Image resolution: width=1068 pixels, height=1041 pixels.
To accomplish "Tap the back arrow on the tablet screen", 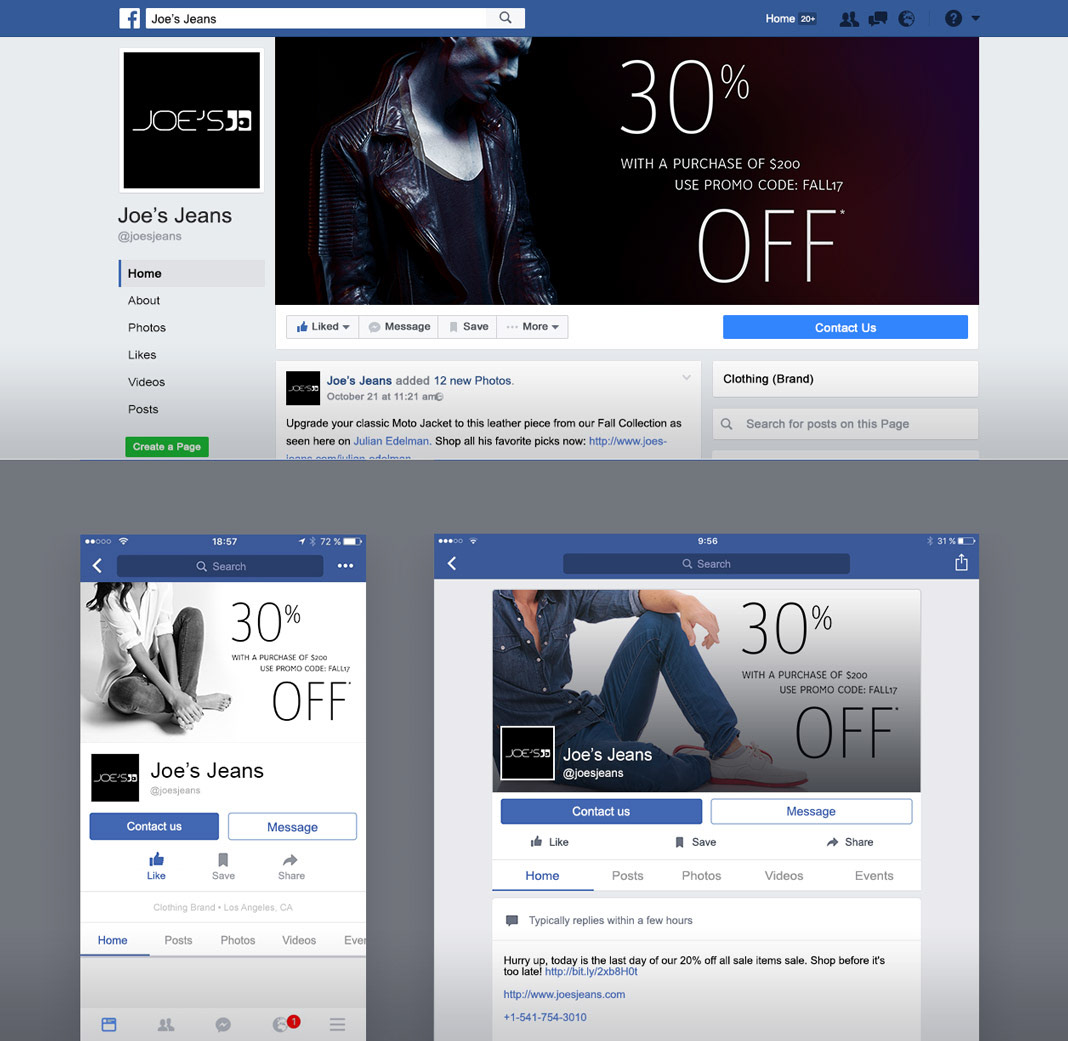I will (x=452, y=563).
